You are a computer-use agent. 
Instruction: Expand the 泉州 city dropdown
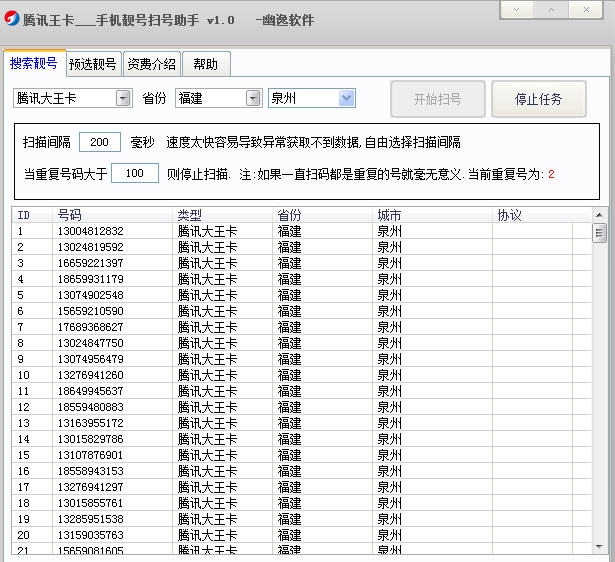[346, 99]
